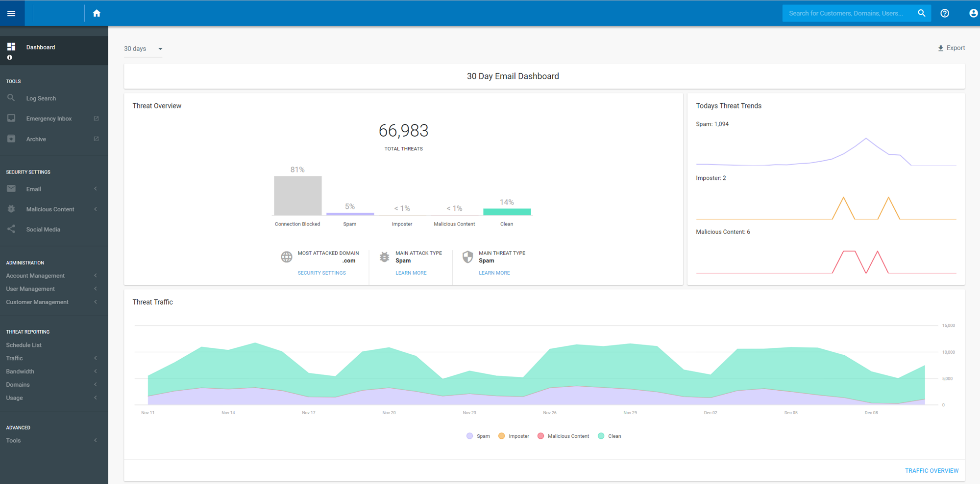Open the hamburger navigation menu
Image resolution: width=980 pixels, height=484 pixels.
click(x=11, y=13)
